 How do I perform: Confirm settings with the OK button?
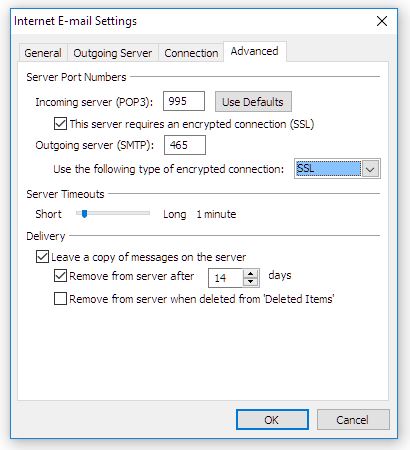tap(272, 420)
